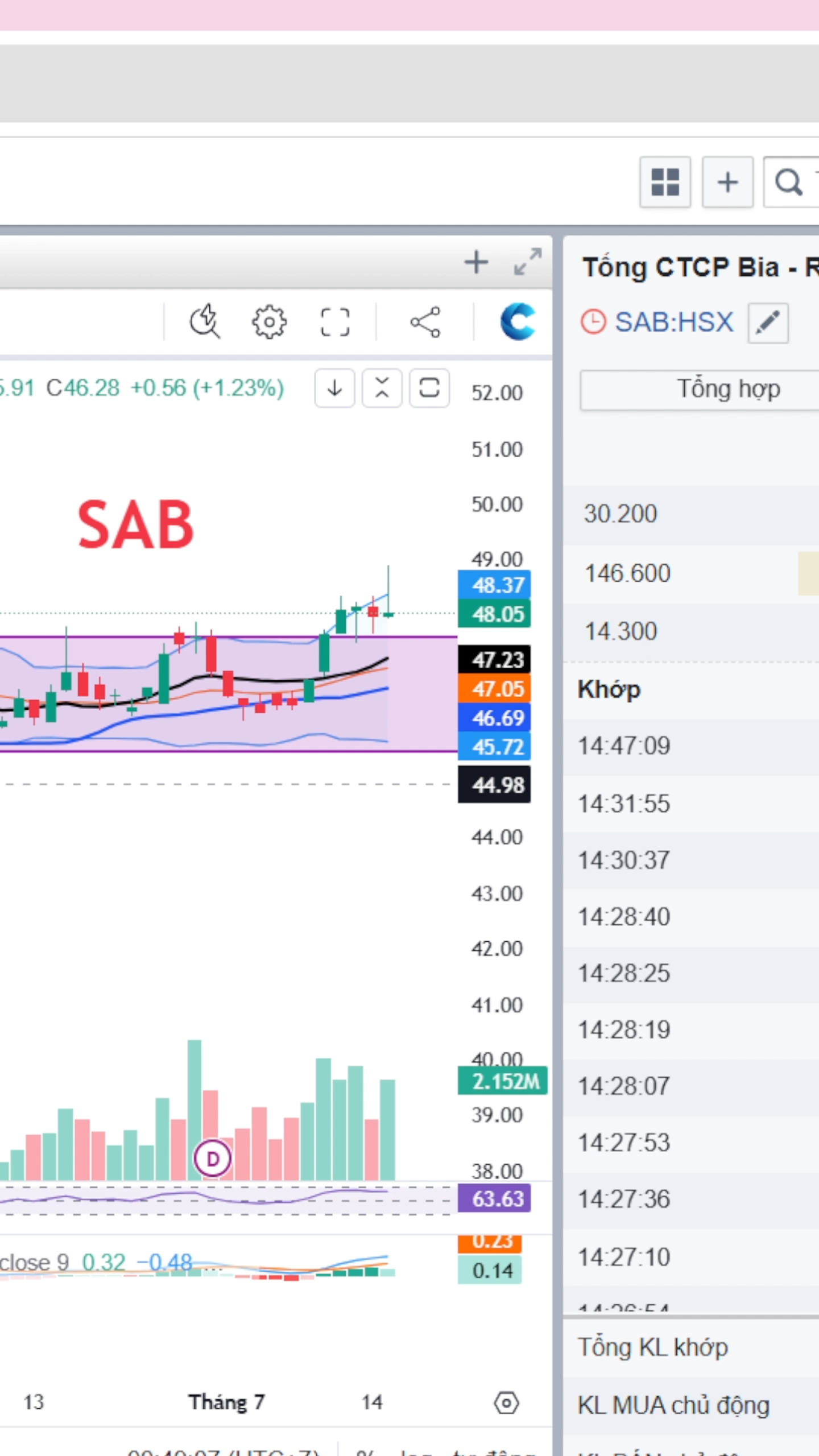This screenshot has width=819, height=1456.
Task: Click the SAB:HSX symbol link
Action: [x=675, y=322]
